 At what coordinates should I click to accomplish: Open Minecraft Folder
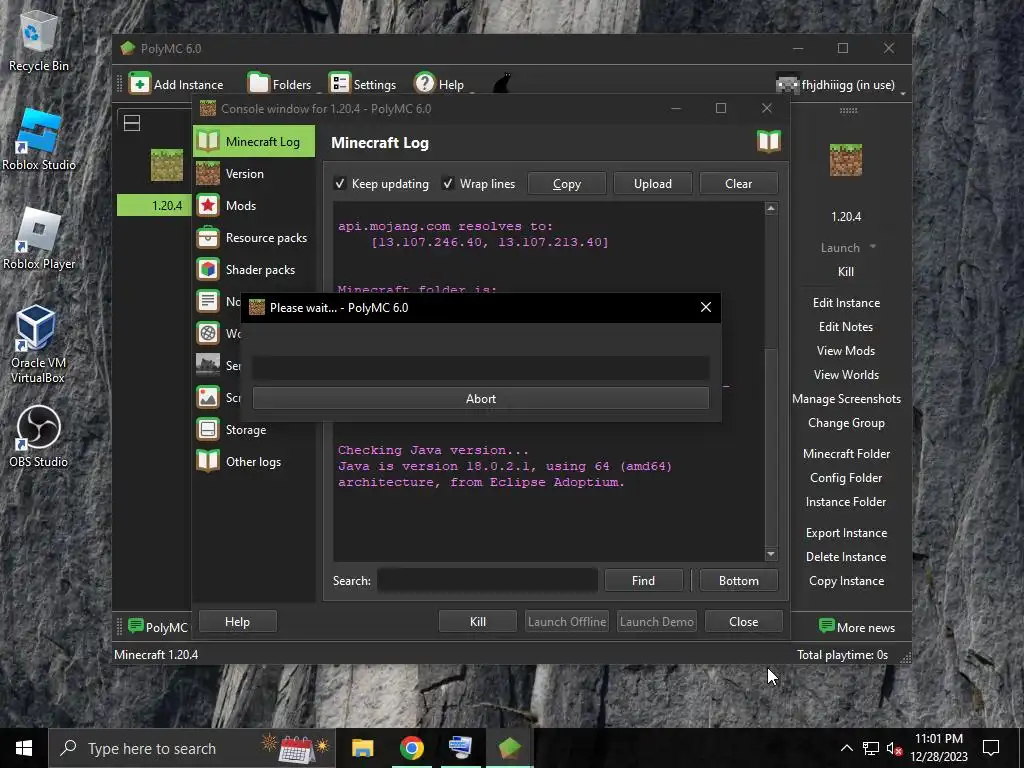pos(846,453)
